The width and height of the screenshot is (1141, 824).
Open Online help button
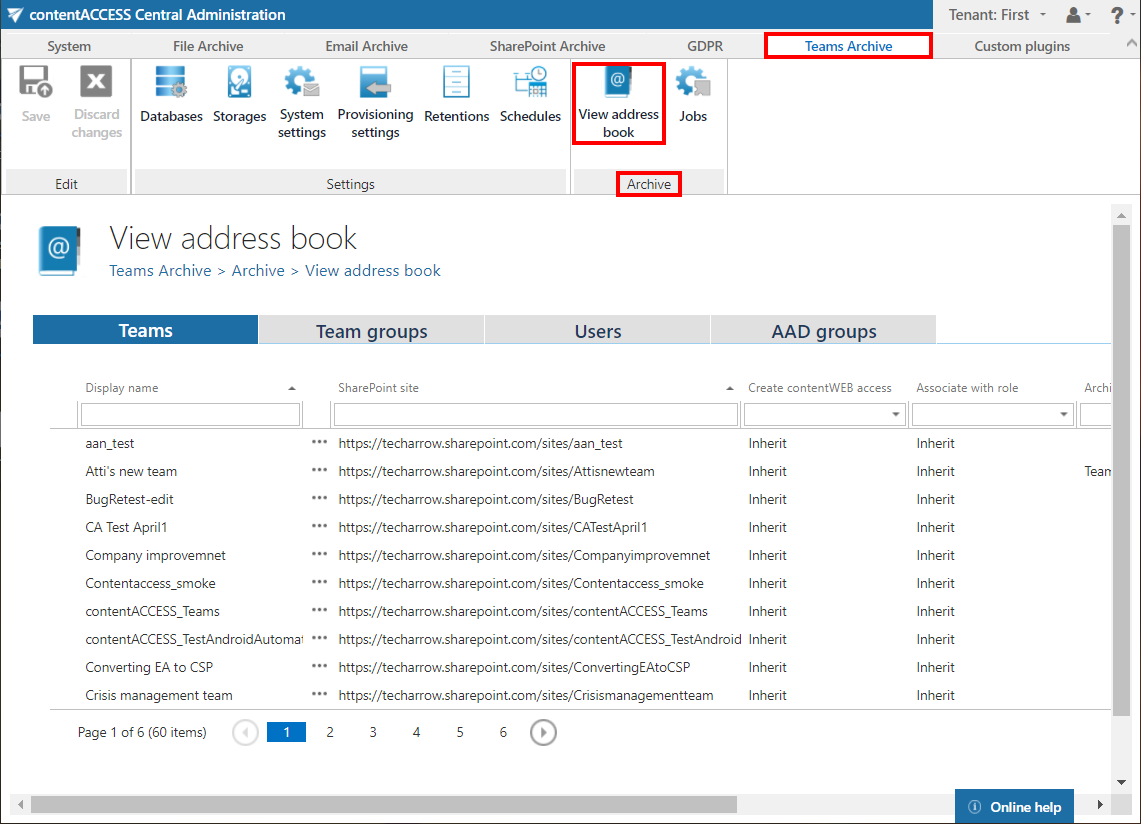coord(1015,807)
